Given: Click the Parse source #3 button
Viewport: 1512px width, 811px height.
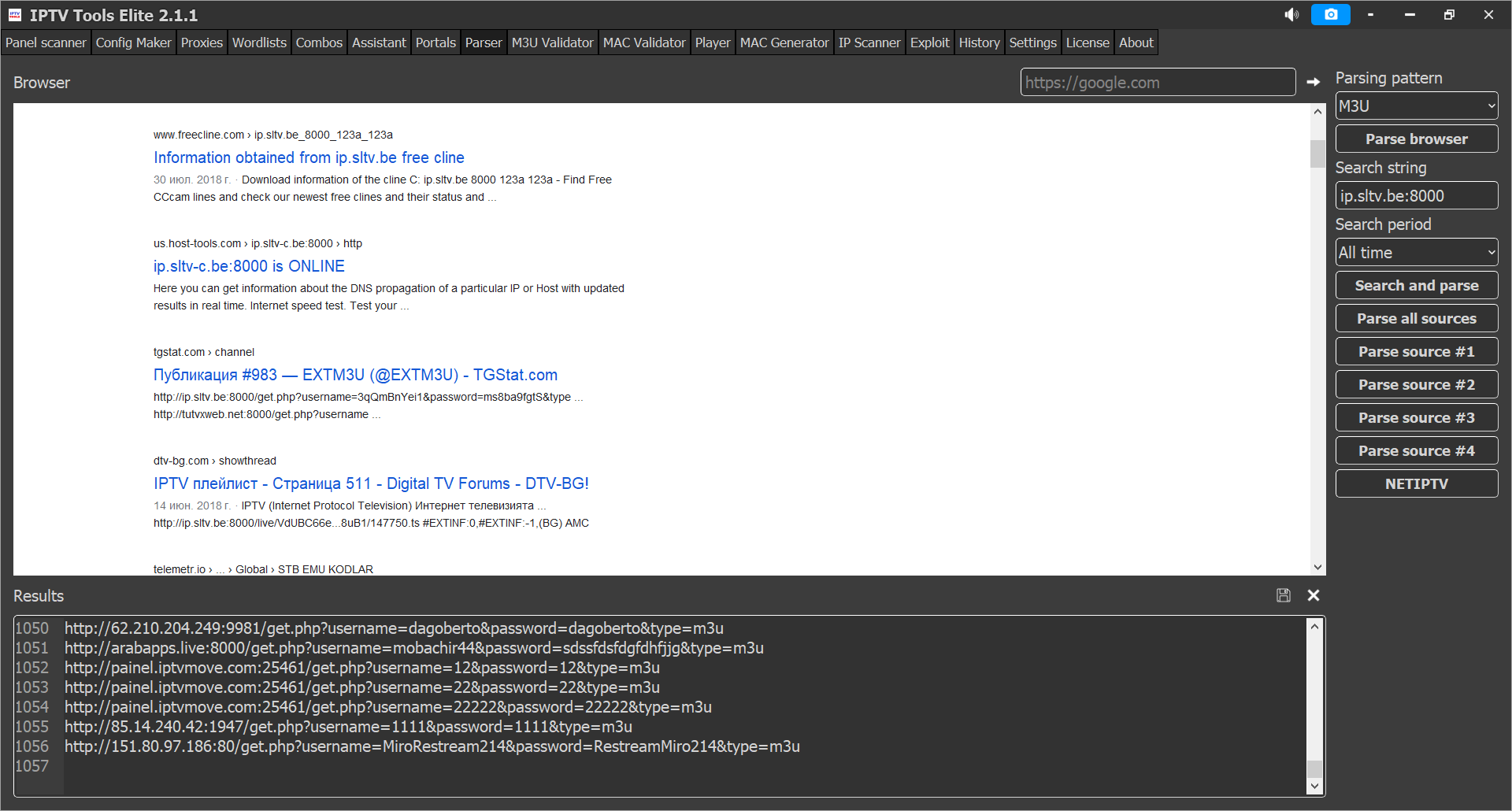Looking at the screenshot, I should pyautogui.click(x=1417, y=417).
